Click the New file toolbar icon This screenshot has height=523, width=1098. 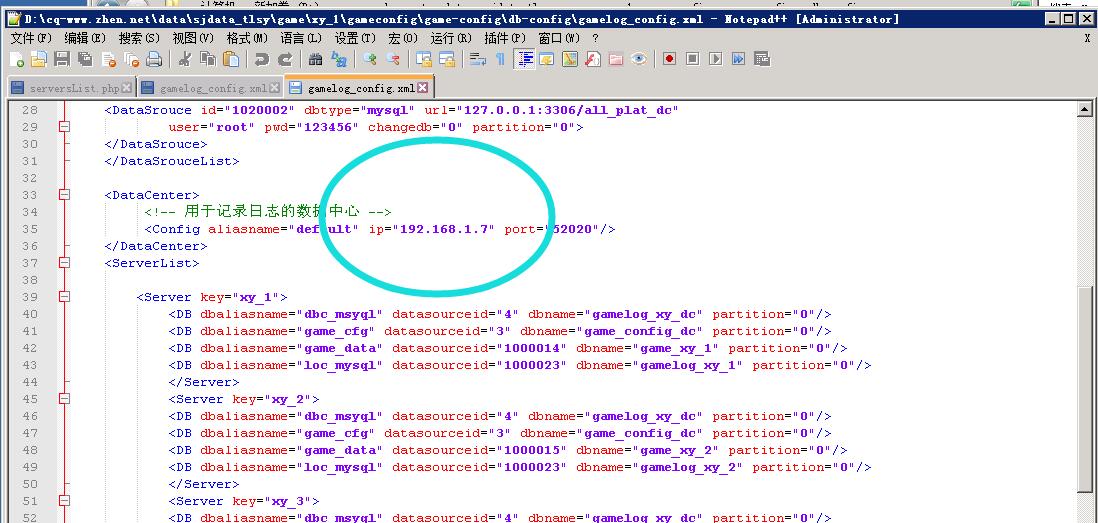17,59
